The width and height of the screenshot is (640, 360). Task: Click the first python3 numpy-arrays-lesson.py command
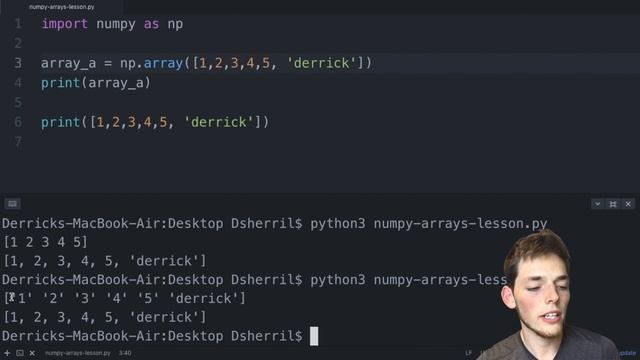(x=429, y=224)
